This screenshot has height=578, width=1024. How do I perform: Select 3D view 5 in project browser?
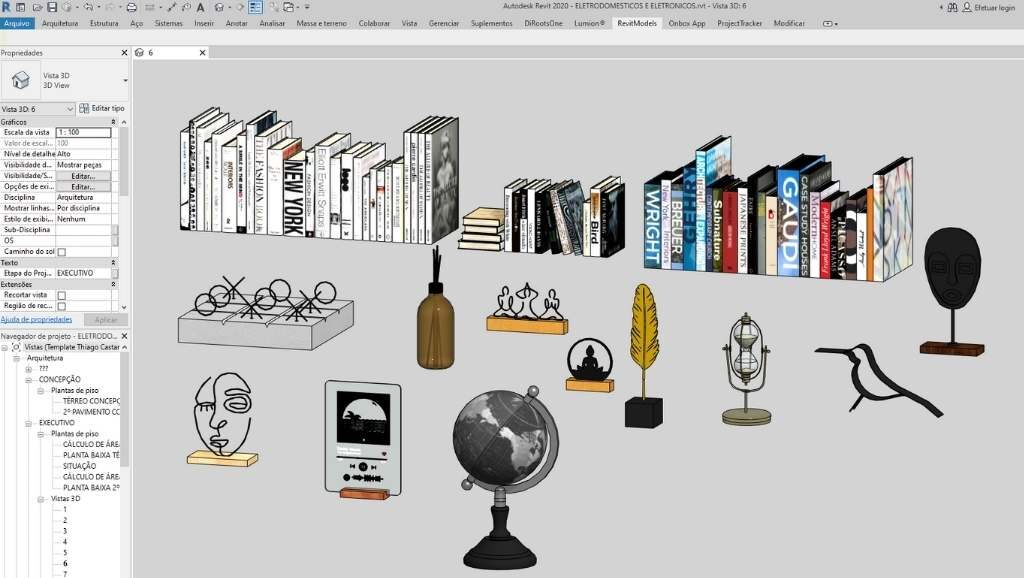pos(66,553)
